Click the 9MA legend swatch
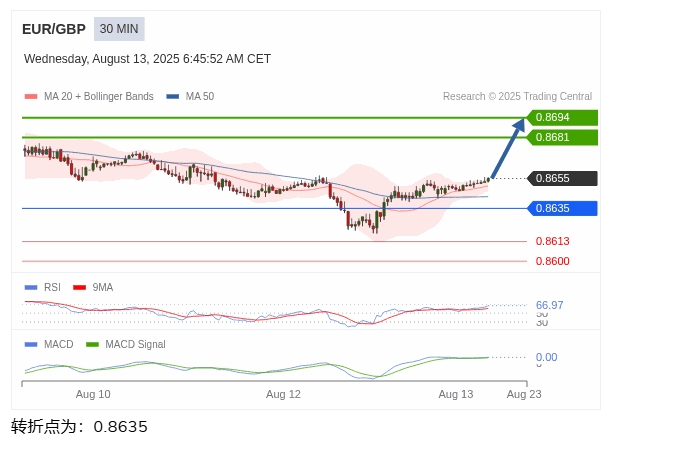675x450 pixels. [x=80, y=287]
